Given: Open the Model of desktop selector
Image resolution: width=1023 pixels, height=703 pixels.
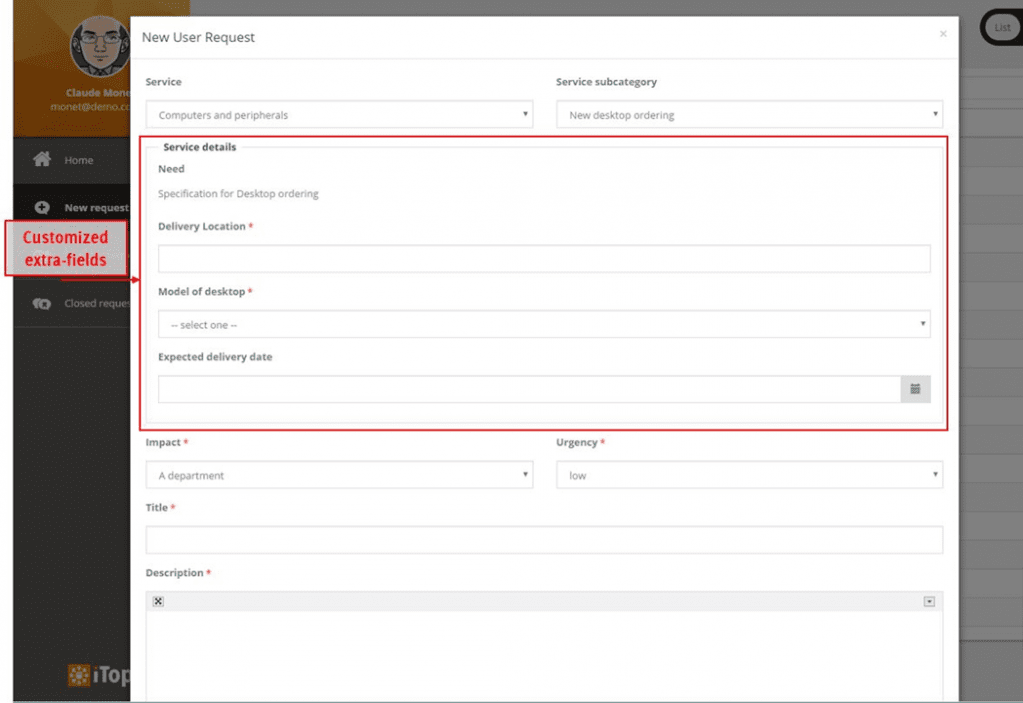Looking at the screenshot, I should [x=543, y=324].
